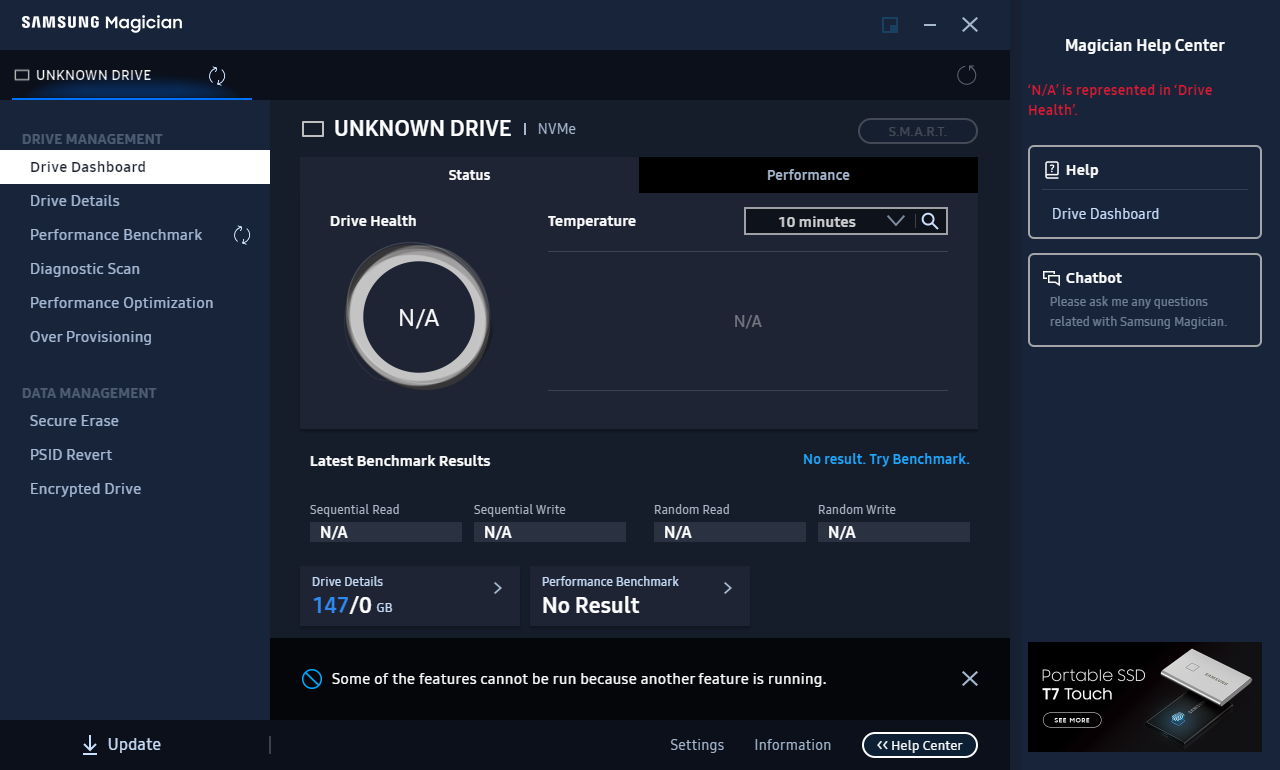Open Diagnostic Scan in sidebar
The image size is (1280, 770).
coord(135,269)
